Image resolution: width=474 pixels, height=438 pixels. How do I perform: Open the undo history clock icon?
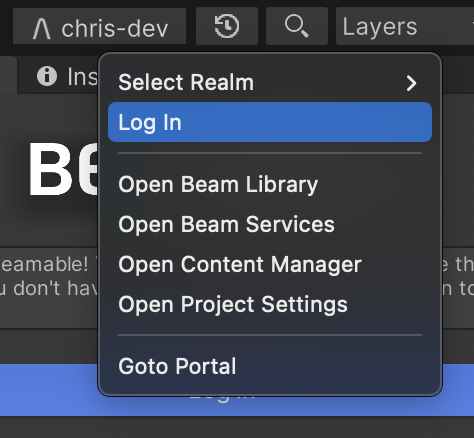click(227, 26)
